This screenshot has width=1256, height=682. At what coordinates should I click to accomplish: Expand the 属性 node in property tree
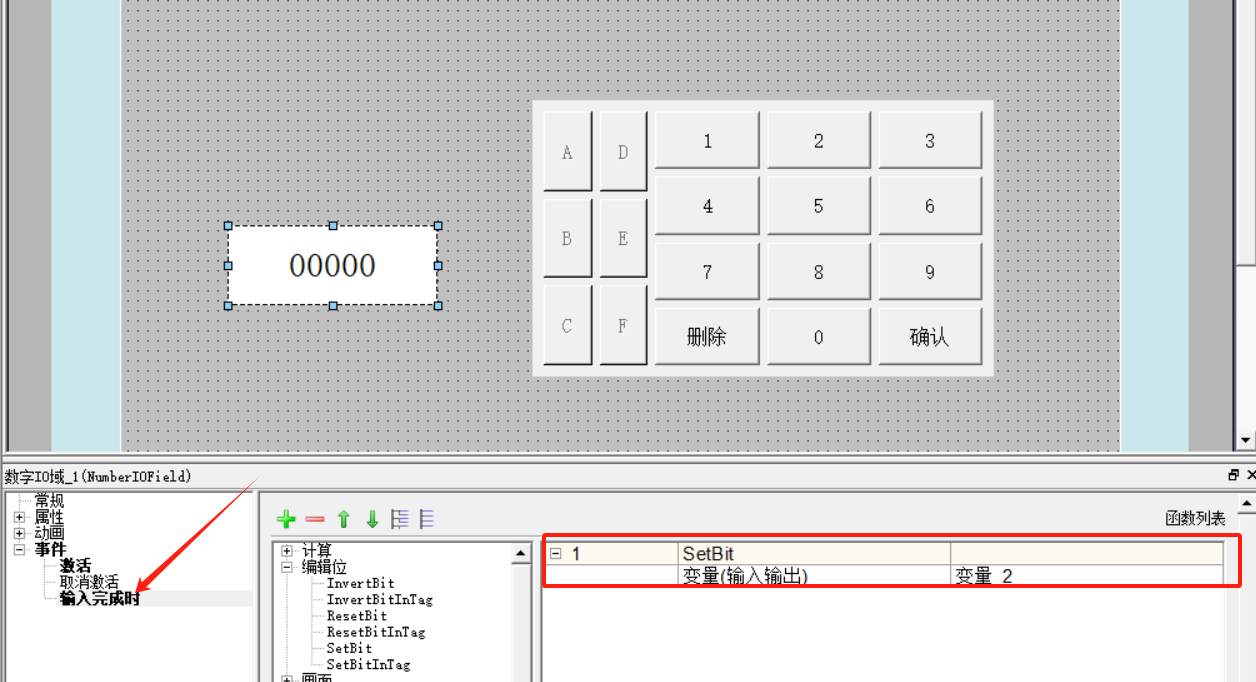[19, 517]
